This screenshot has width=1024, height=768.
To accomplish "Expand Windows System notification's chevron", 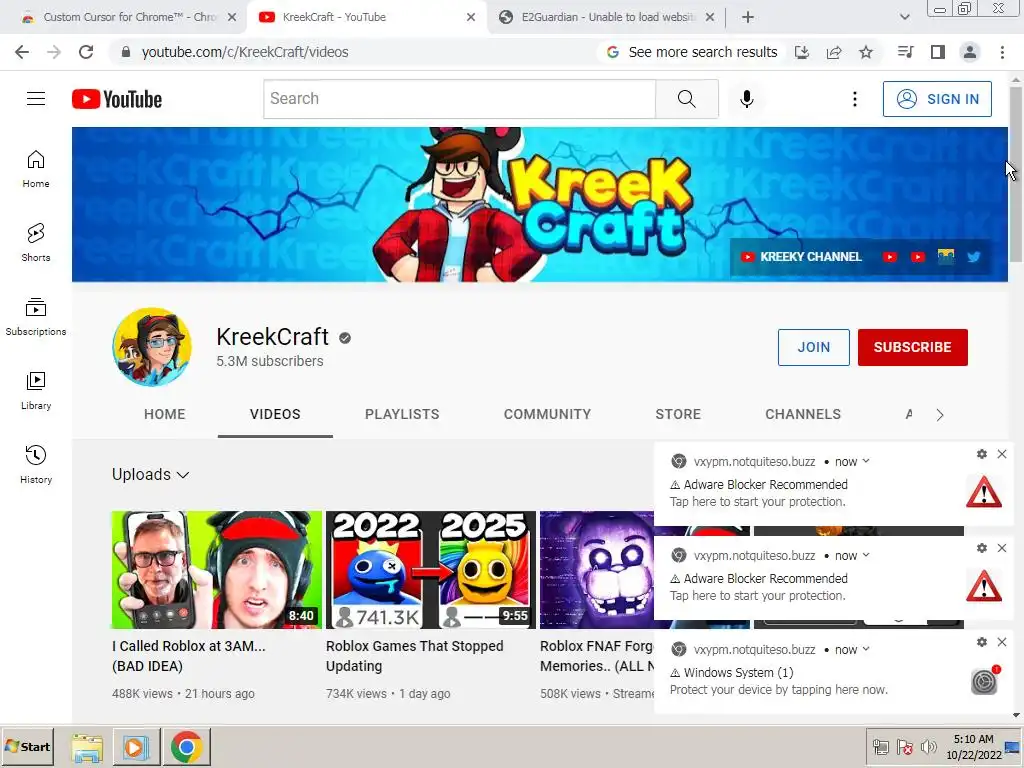I will (x=866, y=649).
